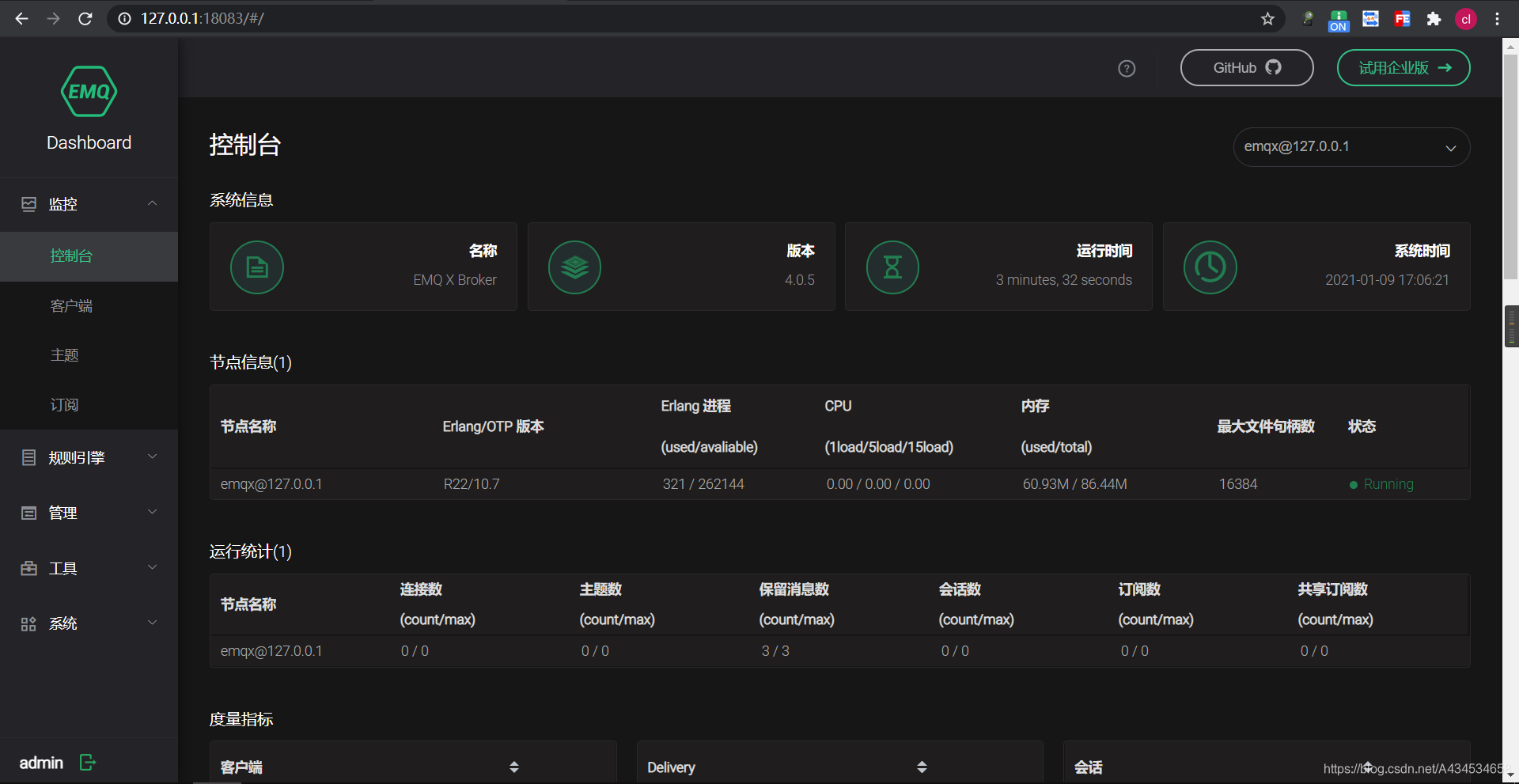Viewport: 1519px width, 784px height.
Task: Click node name emqx@127.0.0.1 in 节点信息 table
Action: coord(271,484)
